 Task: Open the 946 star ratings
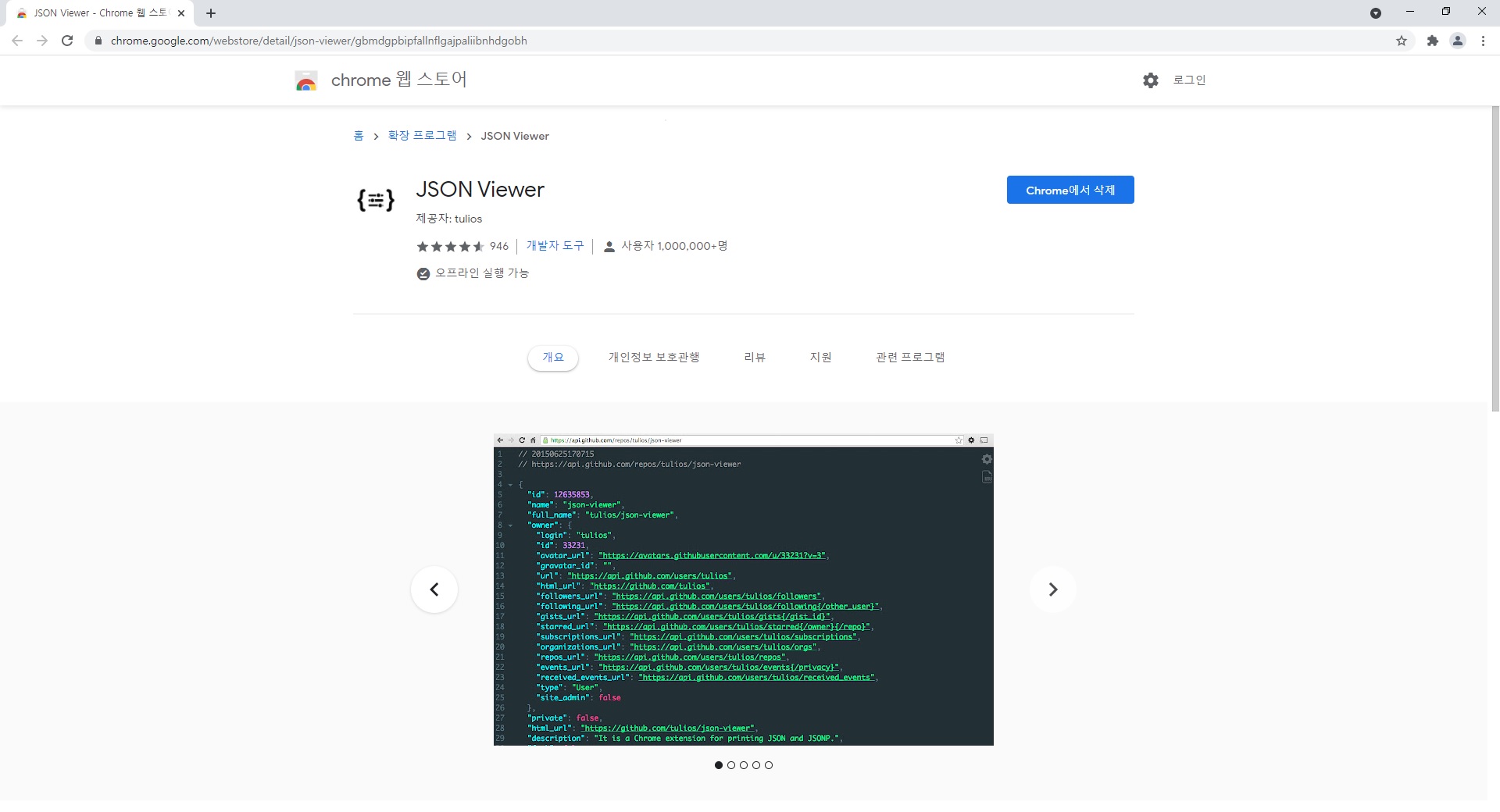point(462,247)
